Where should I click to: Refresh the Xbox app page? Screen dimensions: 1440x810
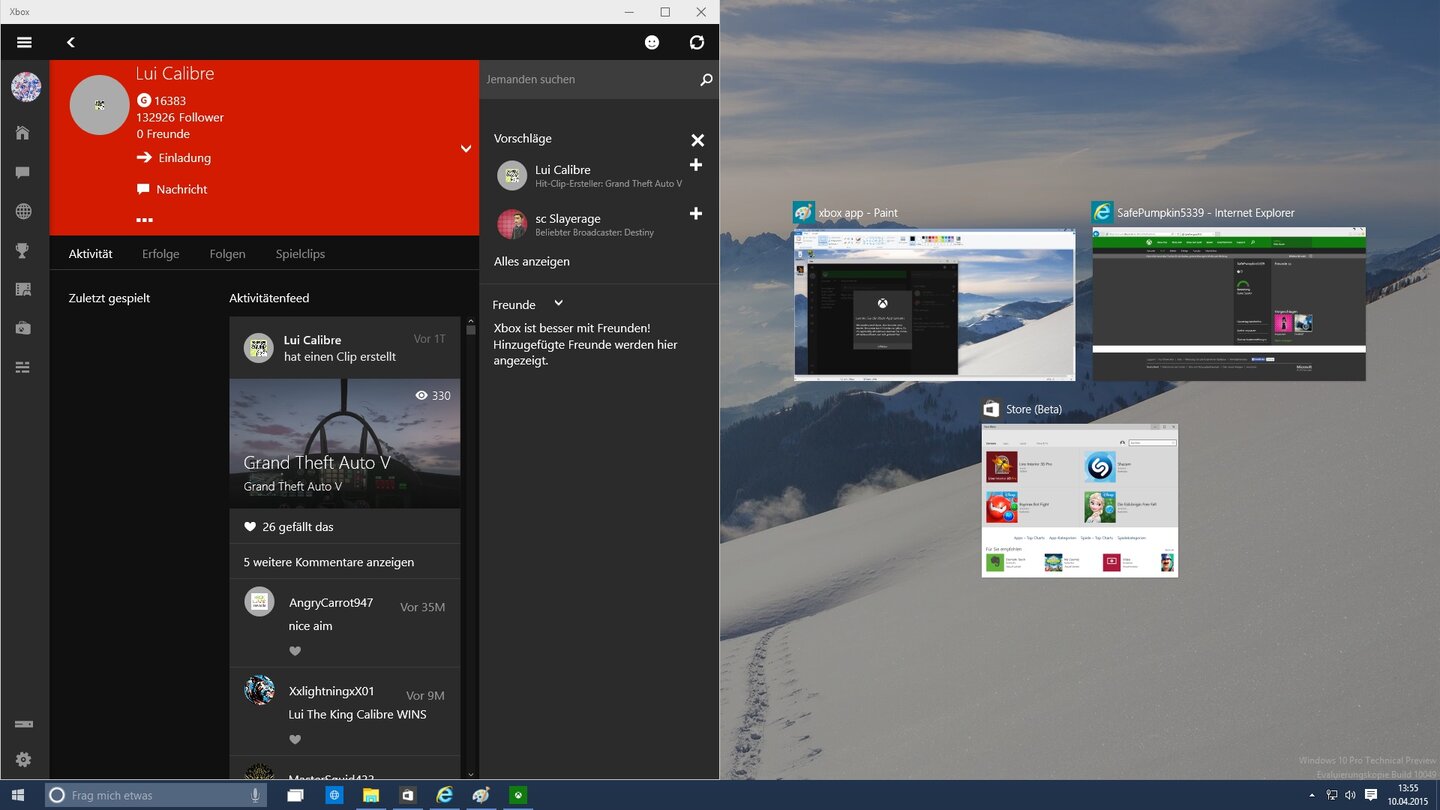[x=697, y=42]
